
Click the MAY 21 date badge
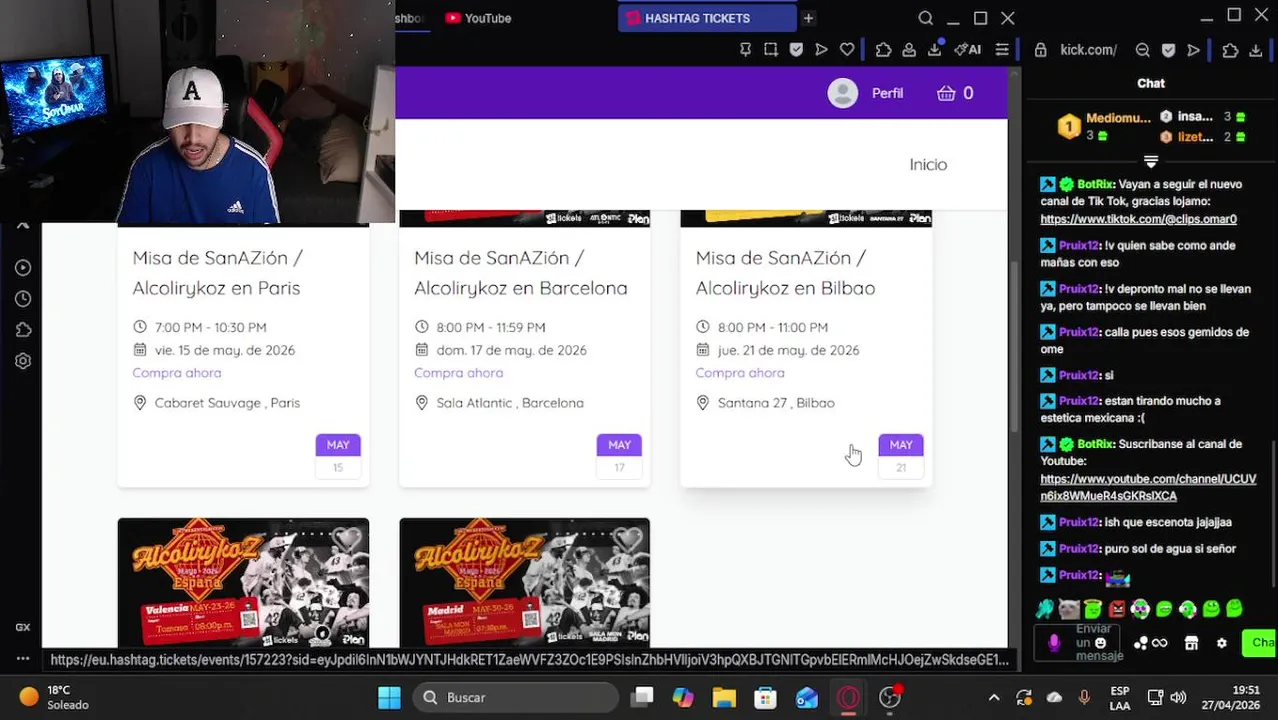(901, 454)
